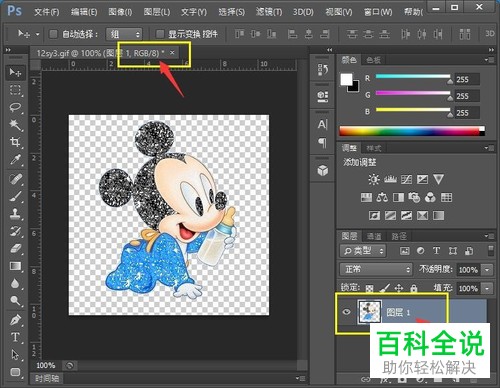Viewport: 500px width, 388px height.
Task: Switch to the 色板 tab
Action: click(x=373, y=60)
